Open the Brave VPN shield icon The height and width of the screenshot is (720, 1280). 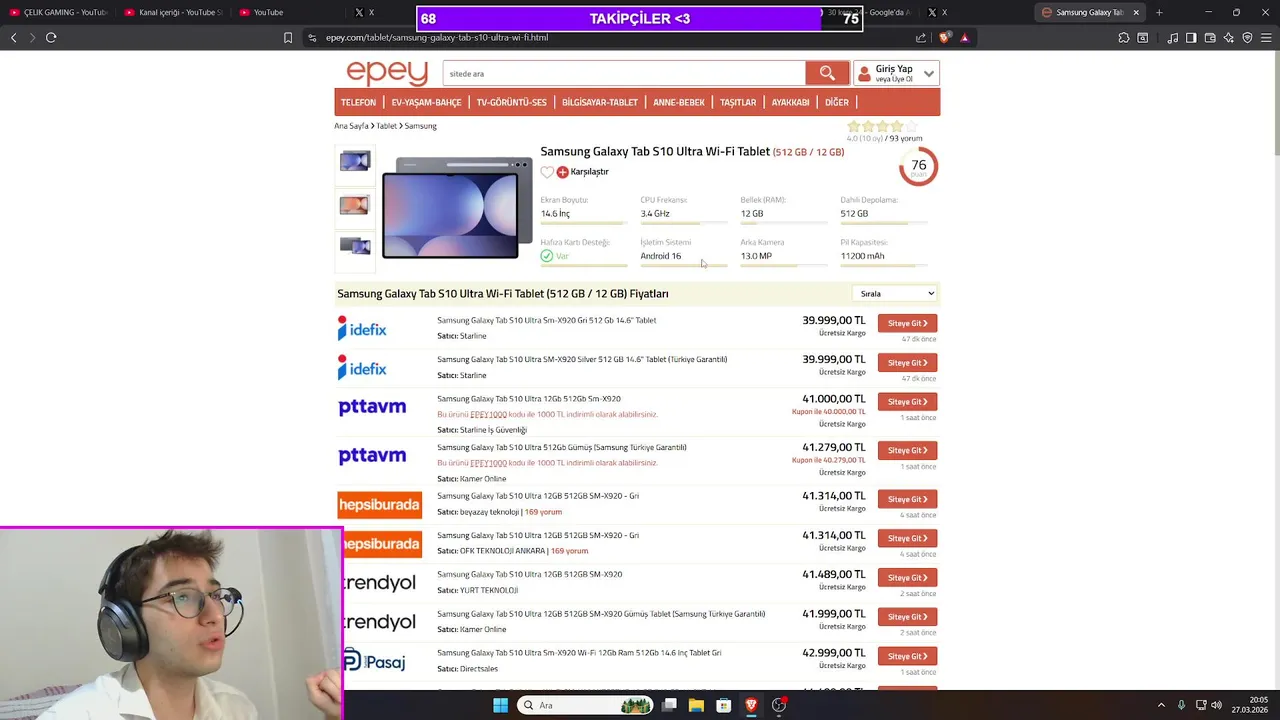click(1247, 37)
